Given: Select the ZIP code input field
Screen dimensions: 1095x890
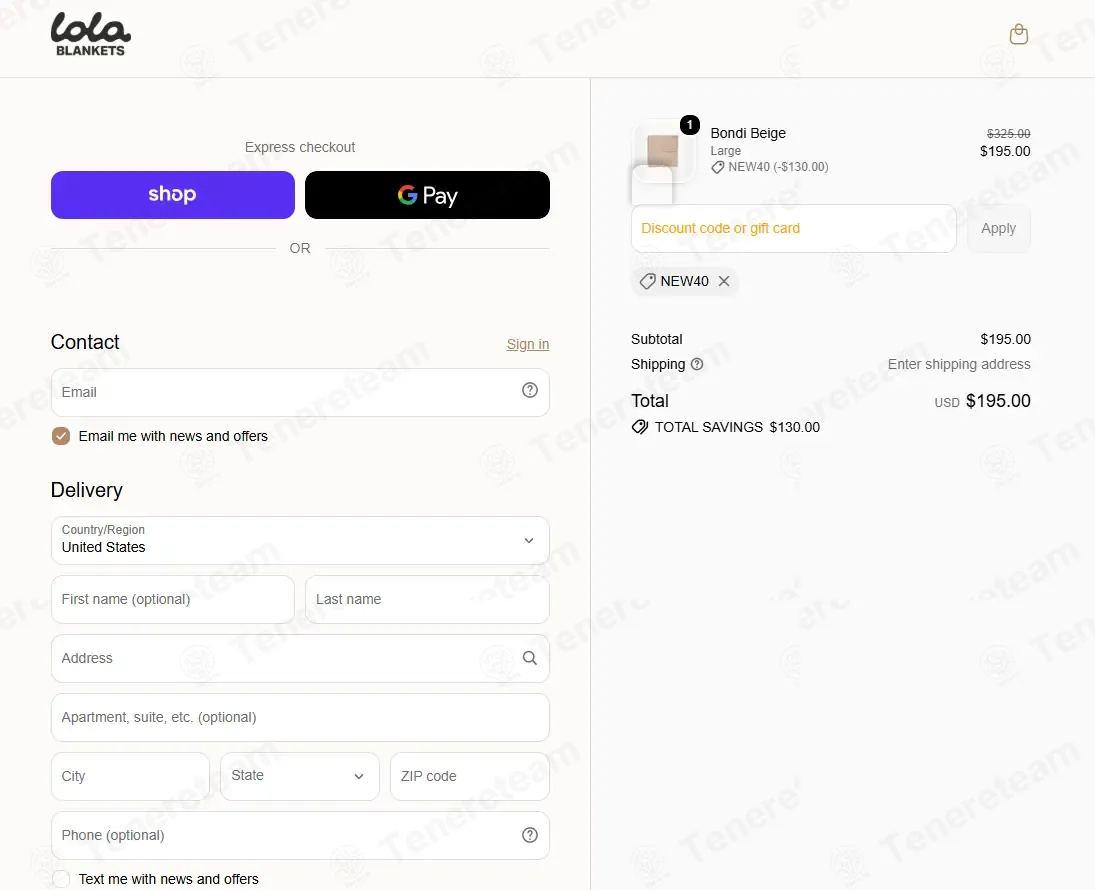Looking at the screenshot, I should 470,776.
